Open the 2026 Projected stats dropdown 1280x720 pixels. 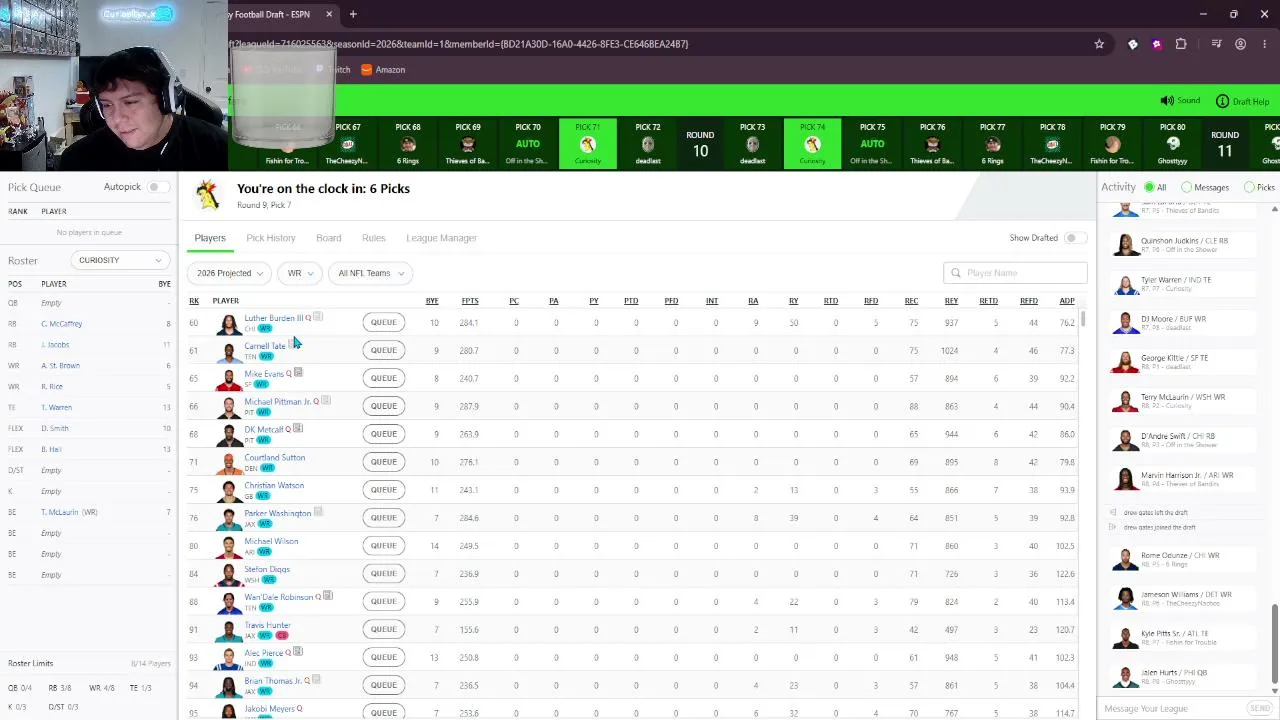[230, 273]
